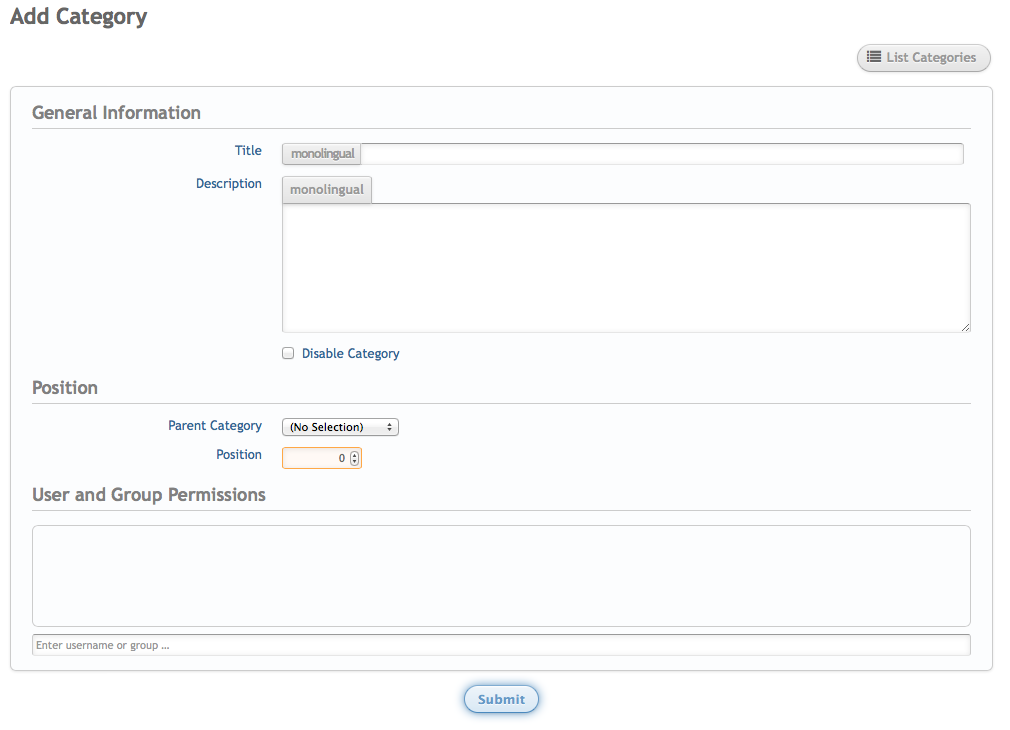Focus the Description text area

tap(626, 268)
